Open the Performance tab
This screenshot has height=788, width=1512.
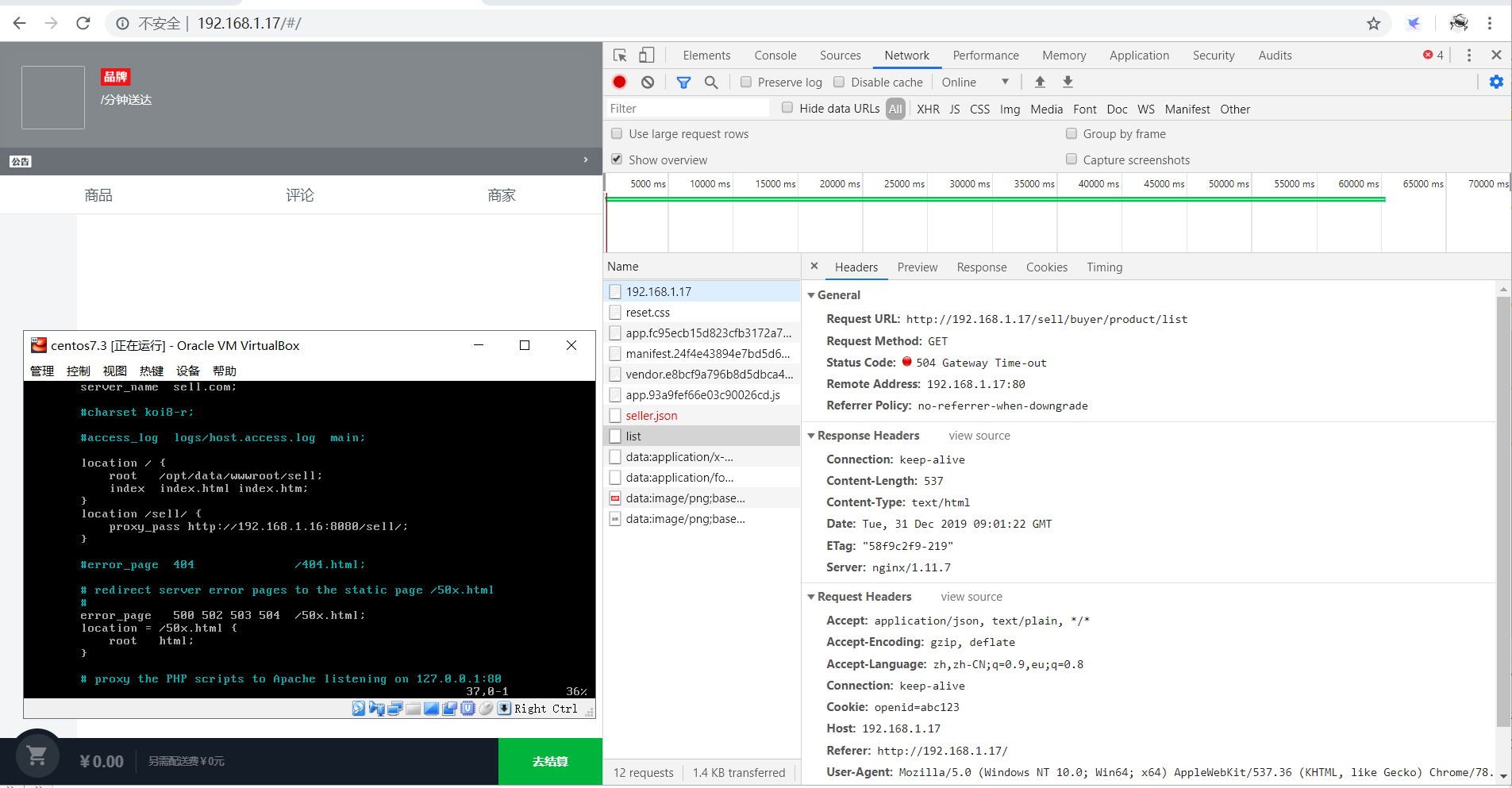pos(986,55)
